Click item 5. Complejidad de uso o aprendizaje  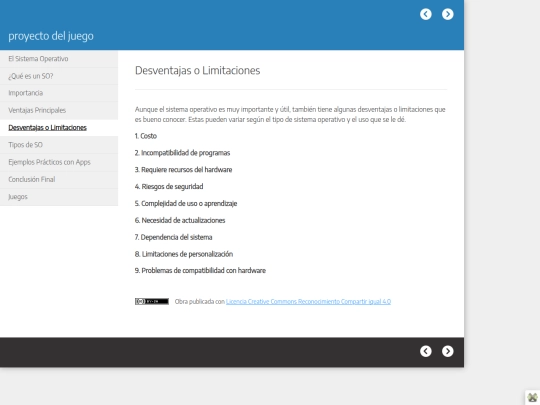pyautogui.click(x=186, y=204)
